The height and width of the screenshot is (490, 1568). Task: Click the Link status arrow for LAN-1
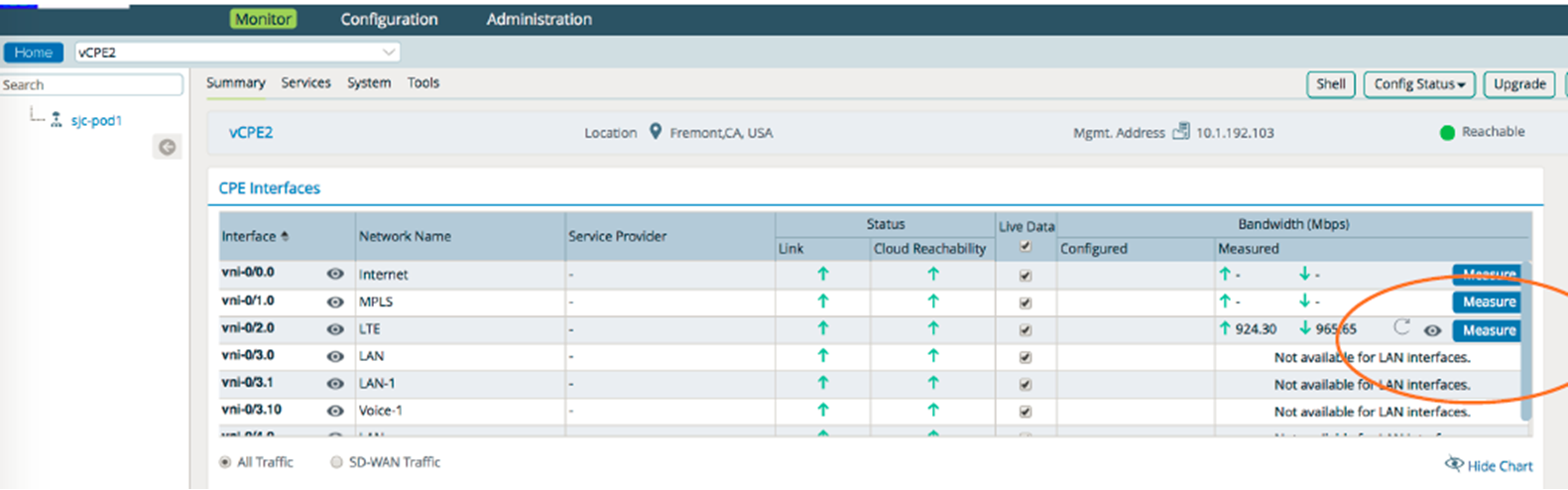click(x=822, y=383)
